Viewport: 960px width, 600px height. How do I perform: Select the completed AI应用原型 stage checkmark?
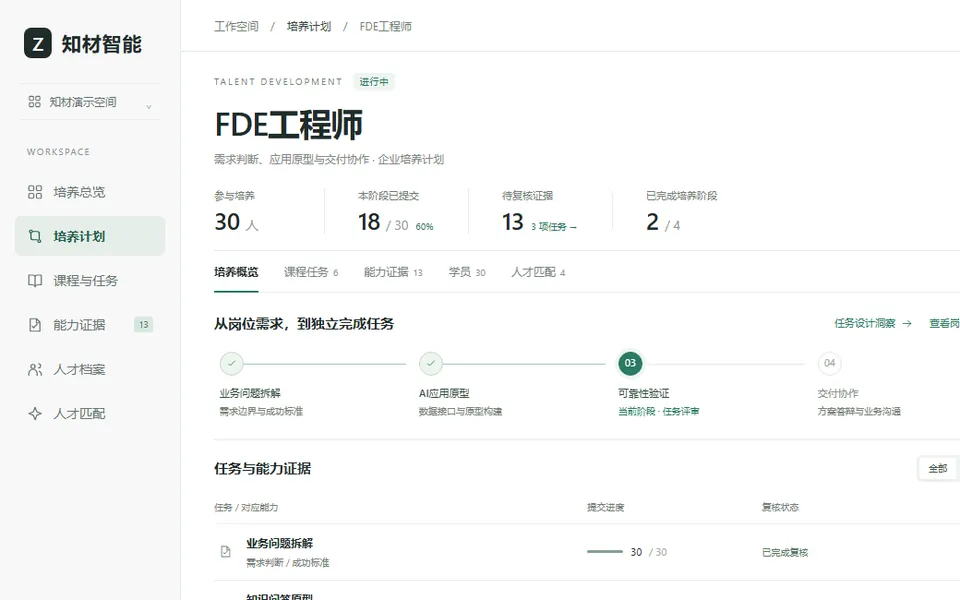(431, 363)
